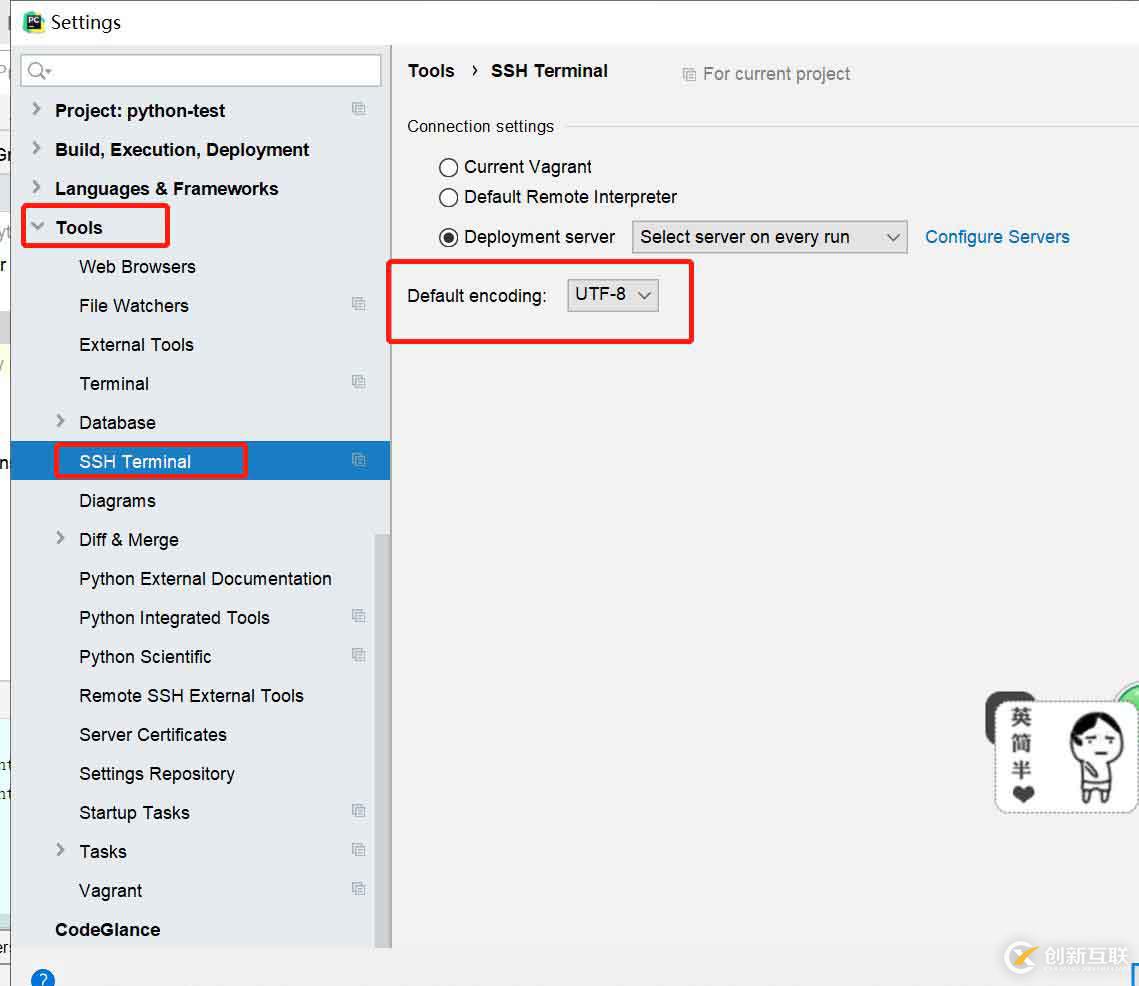
Task: Click into the settings search field
Action: click(210, 70)
